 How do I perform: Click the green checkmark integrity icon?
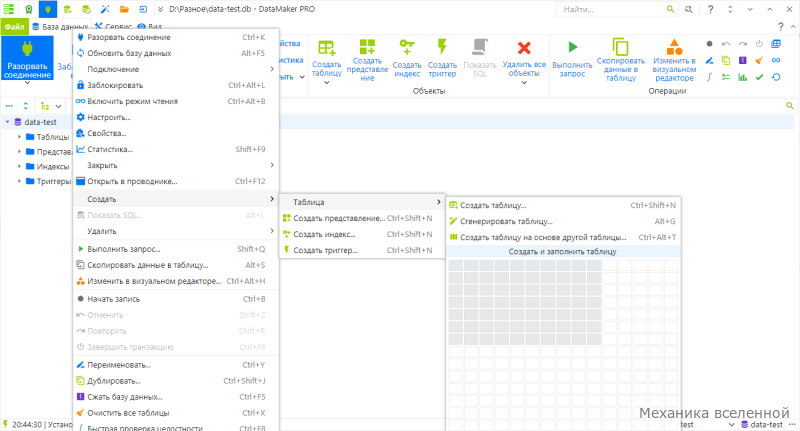click(759, 77)
